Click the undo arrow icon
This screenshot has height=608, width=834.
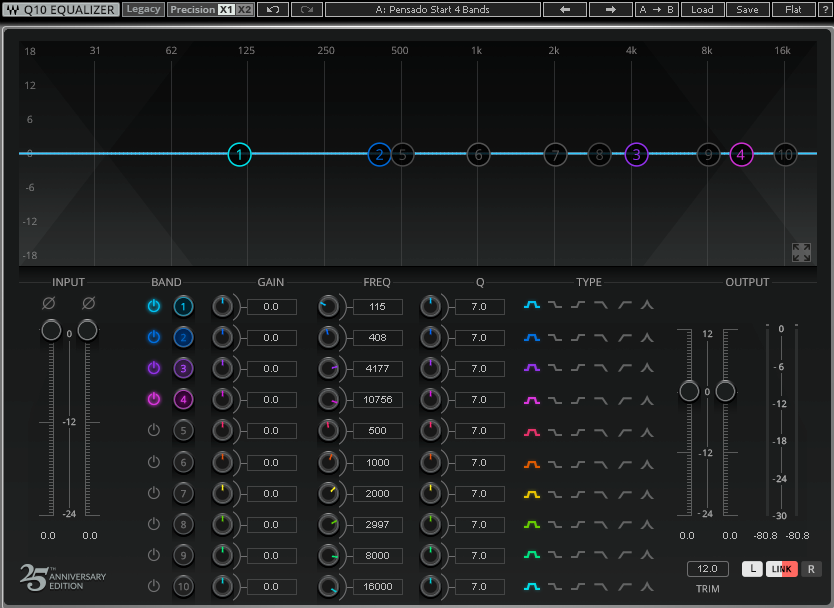(x=273, y=10)
